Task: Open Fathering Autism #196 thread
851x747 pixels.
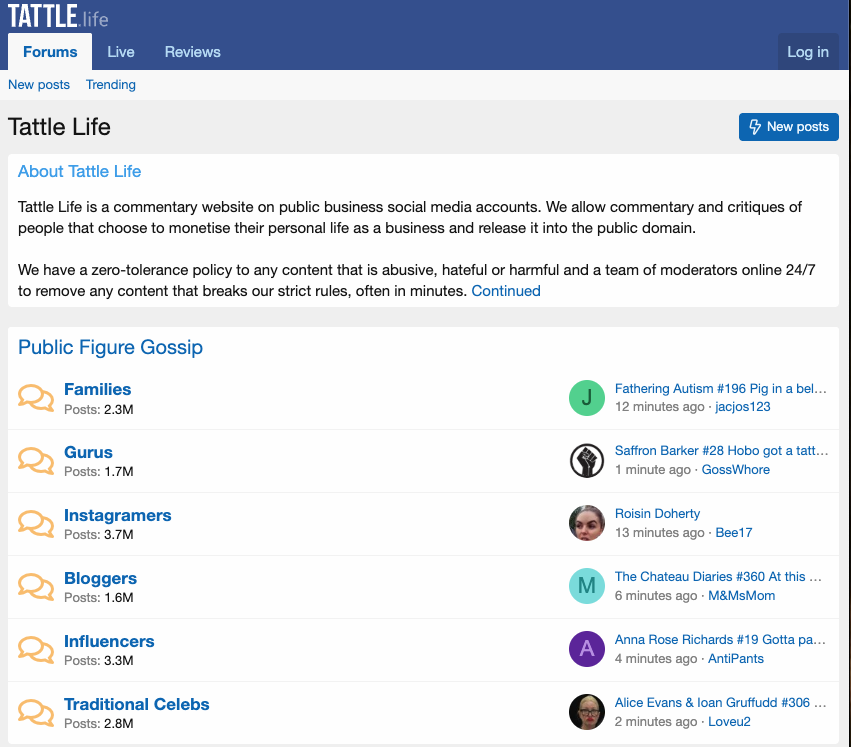Action: tap(721, 389)
